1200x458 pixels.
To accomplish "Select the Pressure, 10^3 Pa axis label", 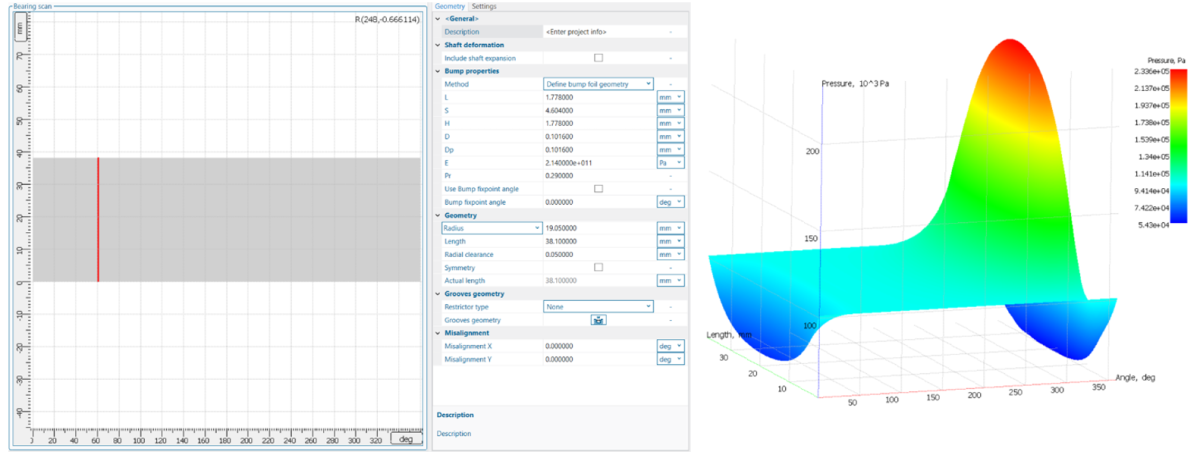I will (855, 83).
